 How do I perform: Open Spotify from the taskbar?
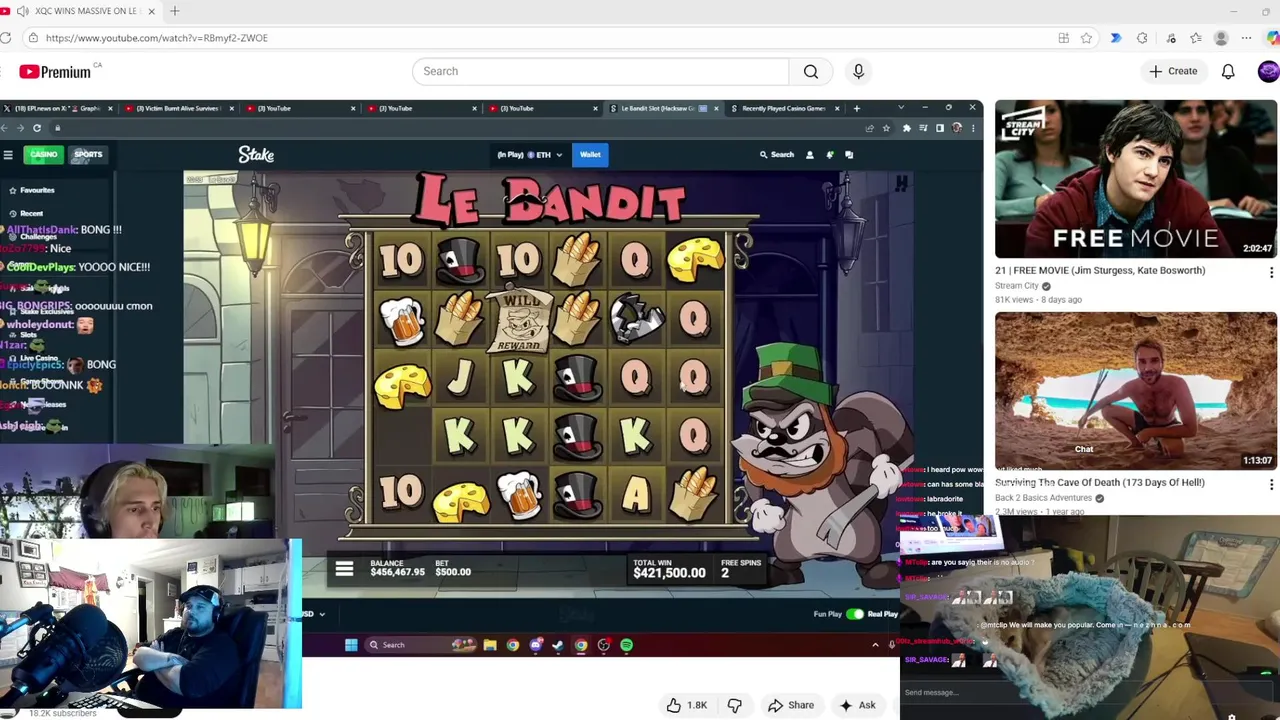click(626, 645)
